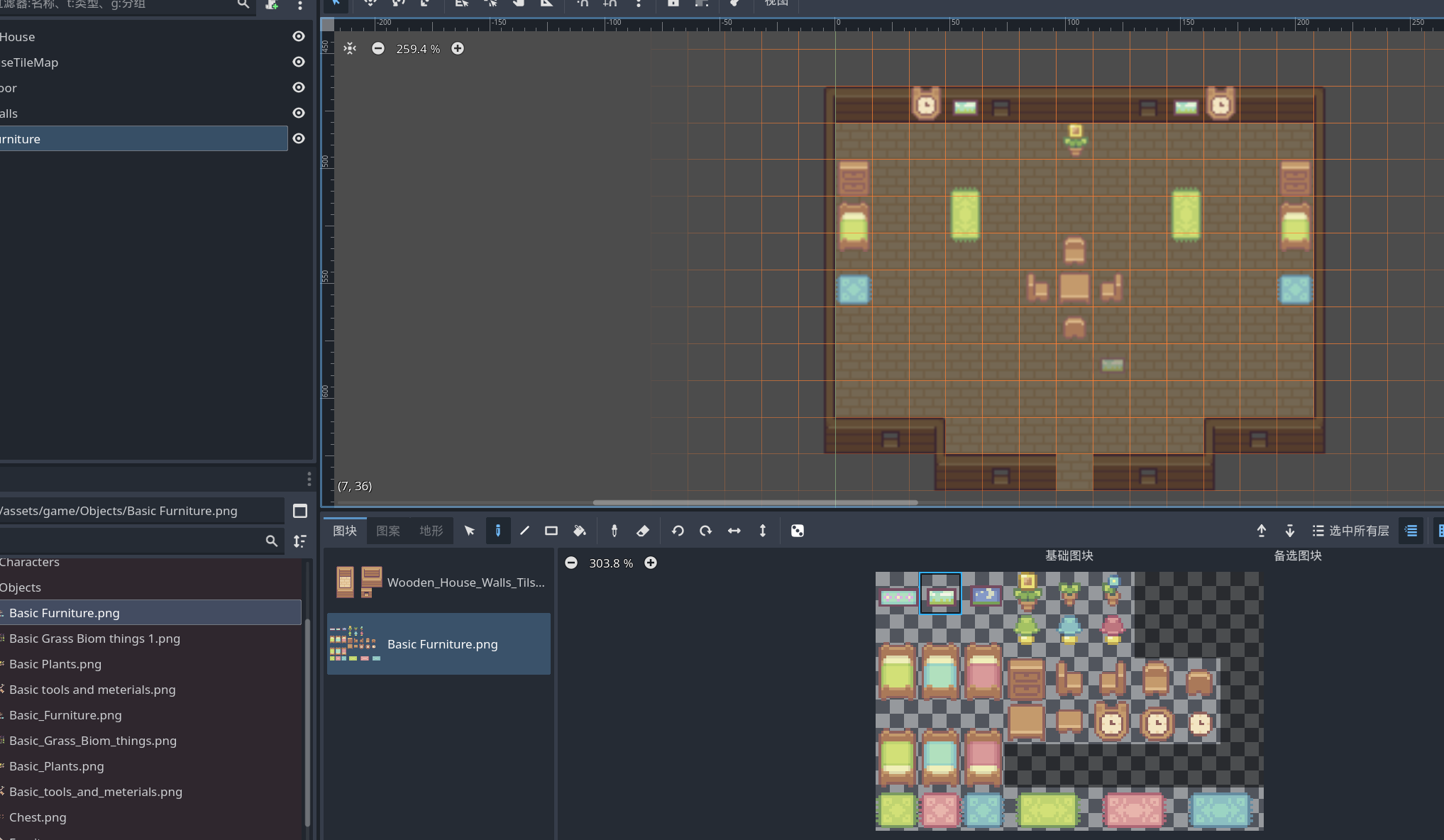Image resolution: width=1444 pixels, height=840 pixels.
Task: Select the Rectangle drawing tool
Action: point(551,531)
